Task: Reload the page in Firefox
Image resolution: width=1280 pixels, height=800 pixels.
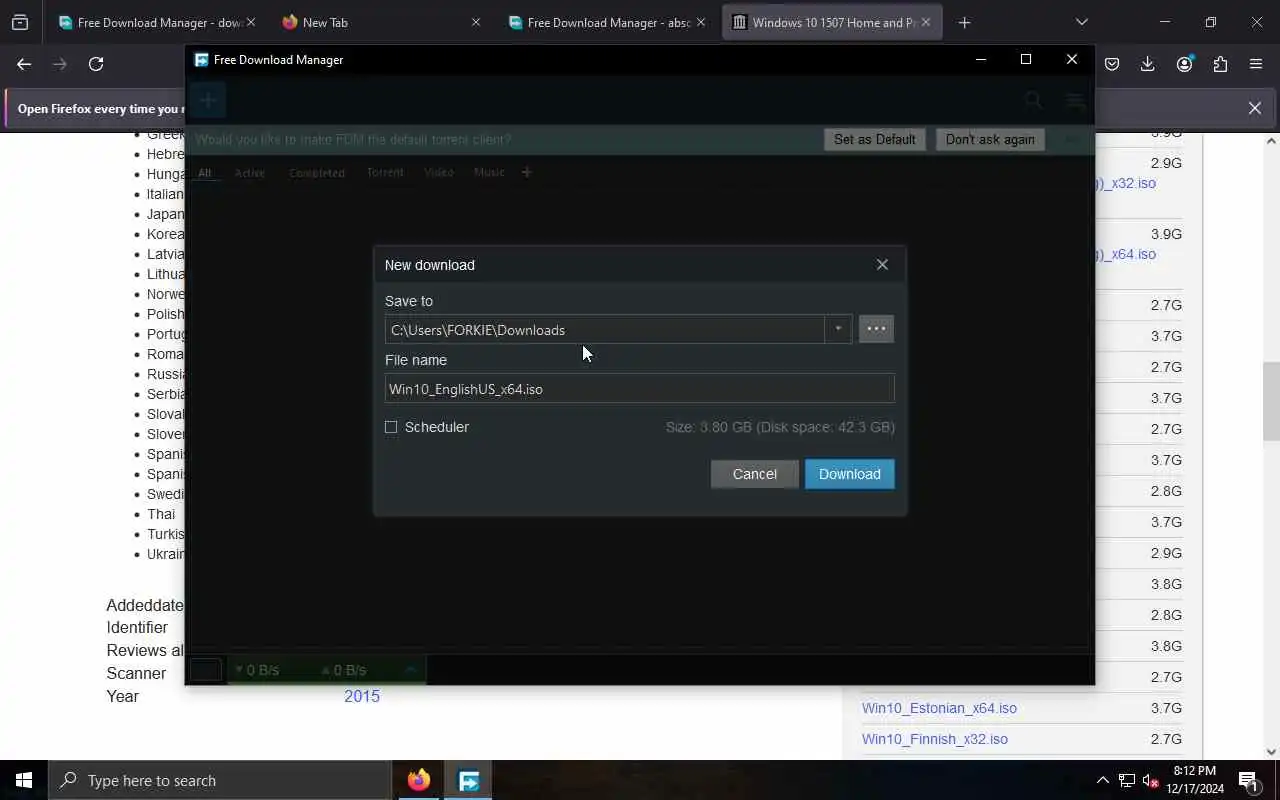Action: point(96,64)
